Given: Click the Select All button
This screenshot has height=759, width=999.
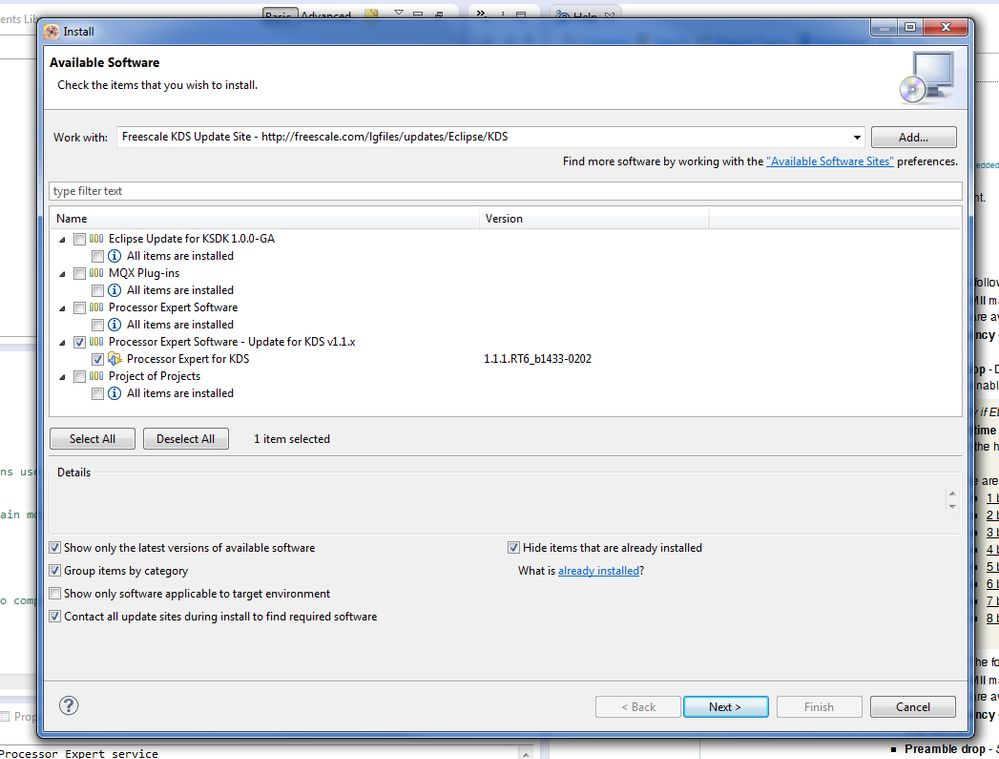Looking at the screenshot, I should click(x=92, y=438).
